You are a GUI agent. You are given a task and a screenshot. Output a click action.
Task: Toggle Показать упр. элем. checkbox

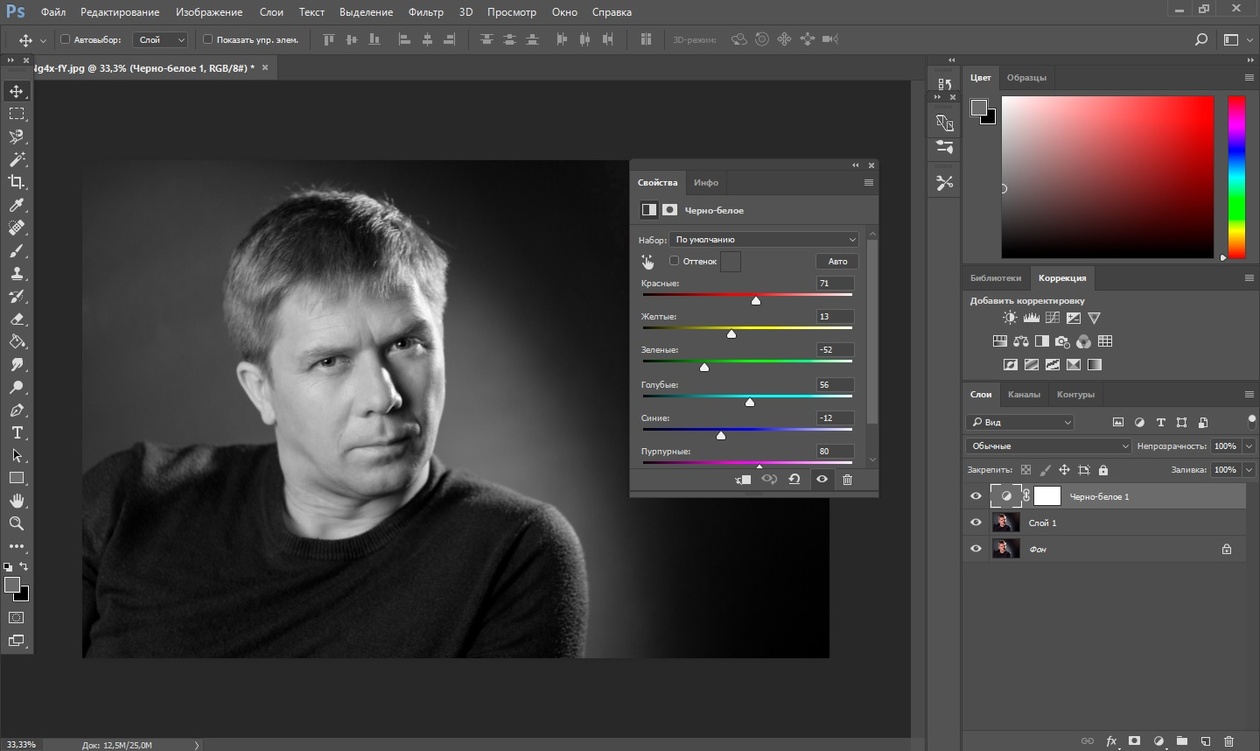[x=208, y=40]
